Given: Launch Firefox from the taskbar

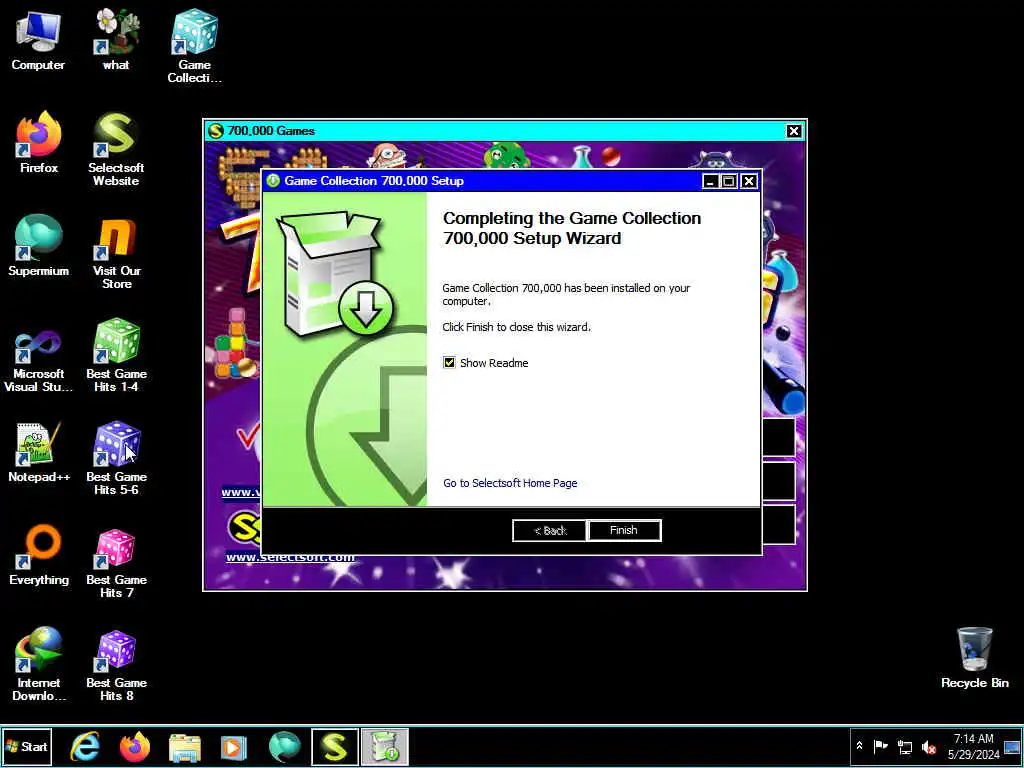Looking at the screenshot, I should point(135,746).
